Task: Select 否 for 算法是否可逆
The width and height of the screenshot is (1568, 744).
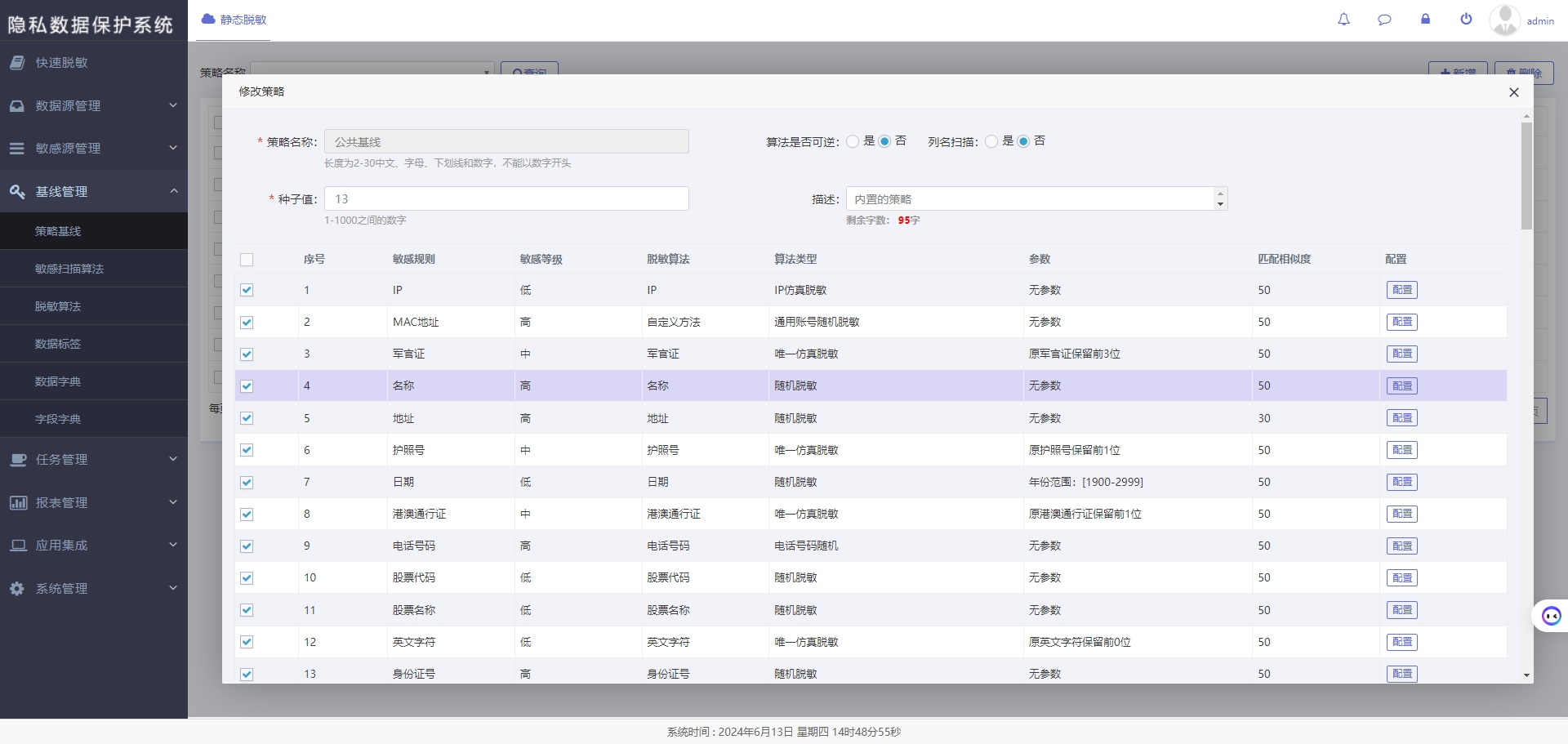Action: pos(884,141)
